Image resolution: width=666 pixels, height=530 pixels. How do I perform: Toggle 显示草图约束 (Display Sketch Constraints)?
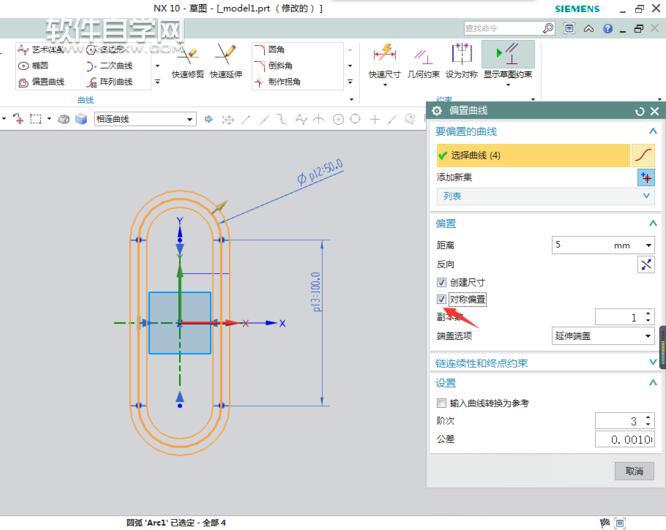(508, 61)
